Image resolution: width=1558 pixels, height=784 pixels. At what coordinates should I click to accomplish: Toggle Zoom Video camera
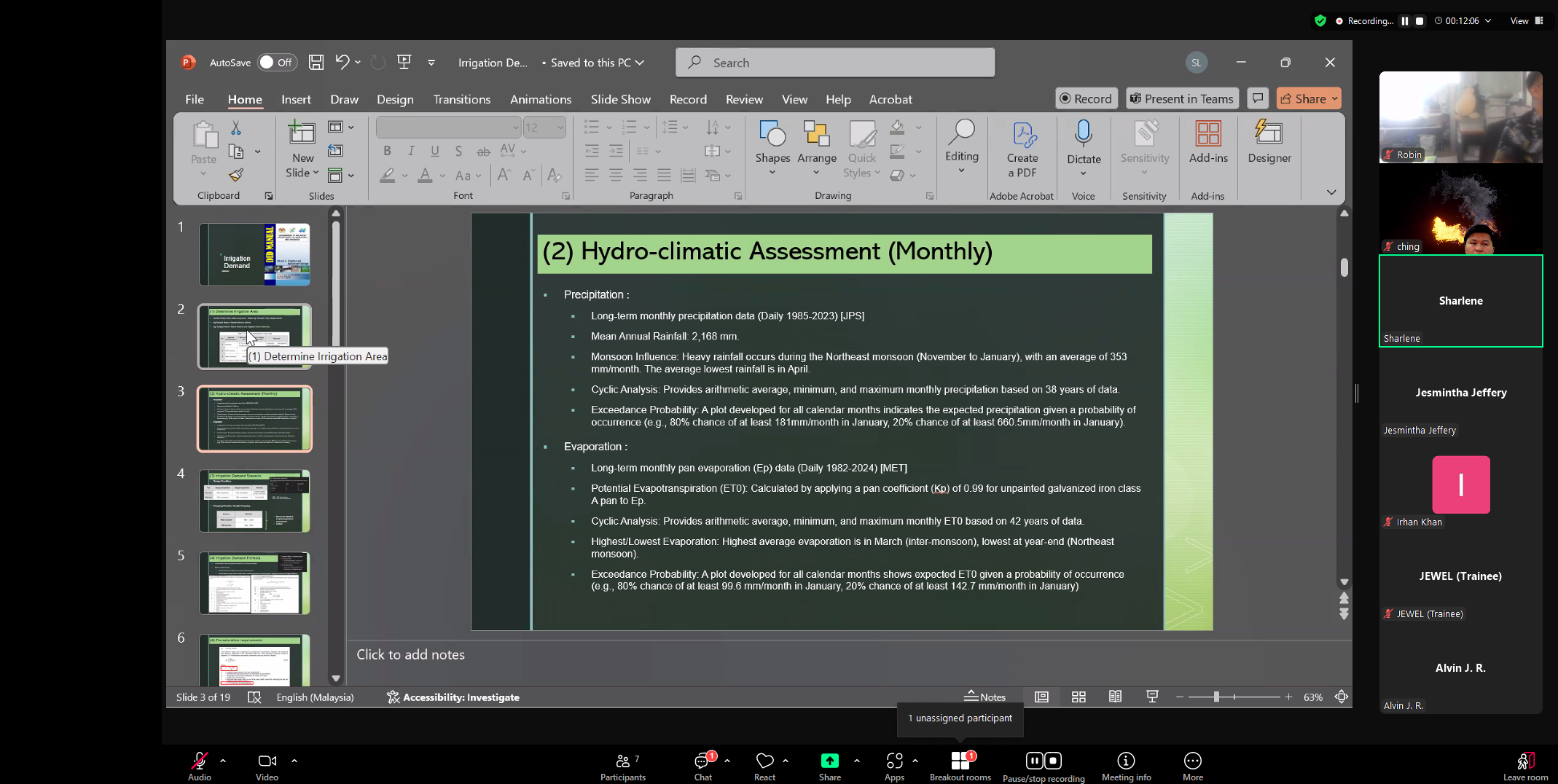point(267,767)
